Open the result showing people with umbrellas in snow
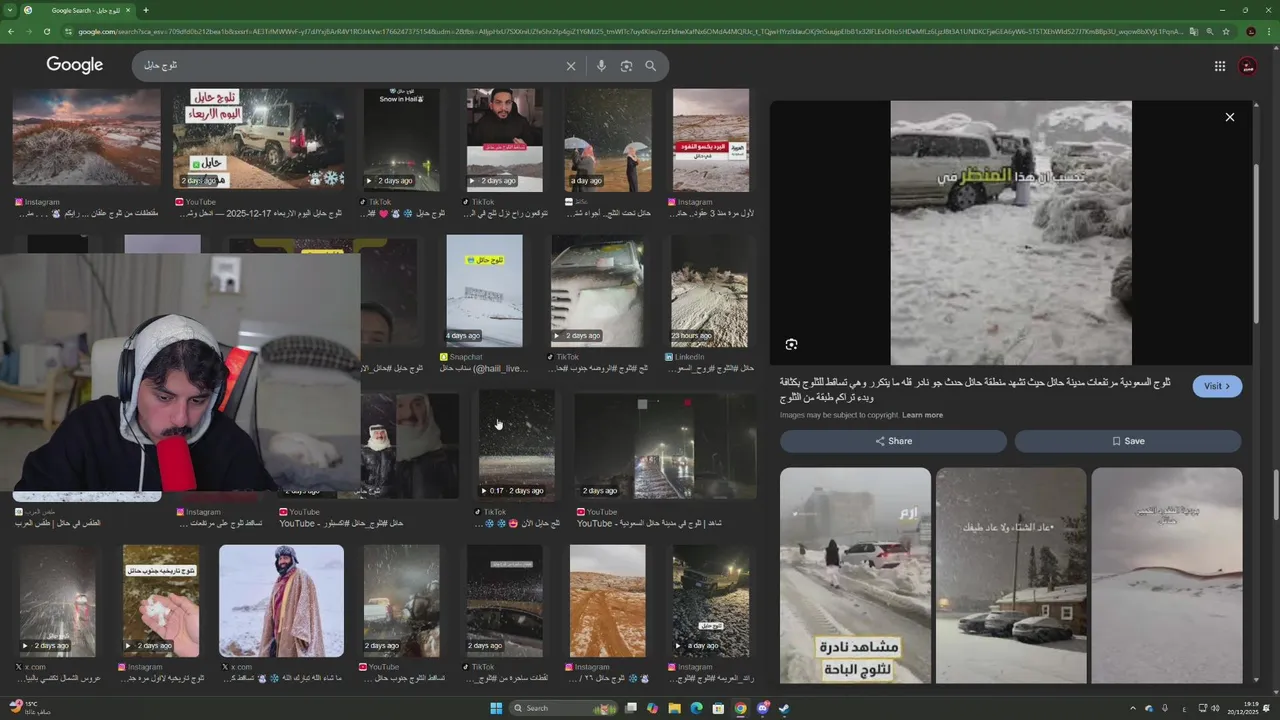 608,139
